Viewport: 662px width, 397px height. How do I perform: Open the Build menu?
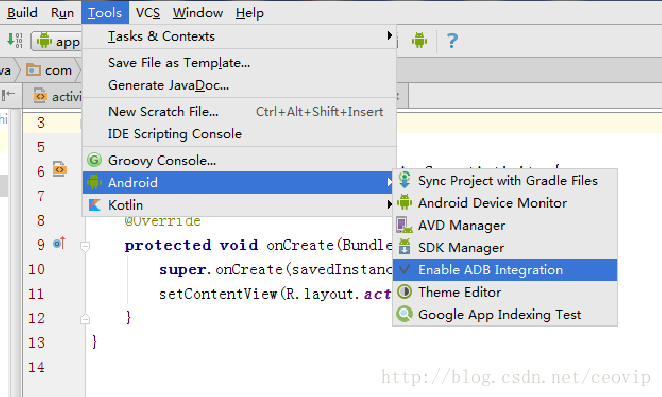coord(22,13)
